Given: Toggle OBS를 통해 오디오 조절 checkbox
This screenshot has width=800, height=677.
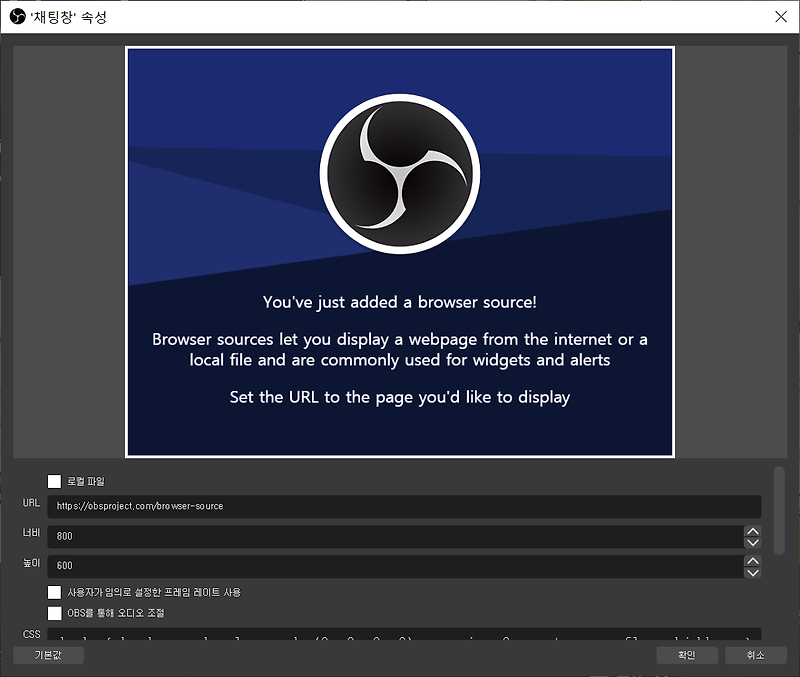Looking at the screenshot, I should click(x=54, y=613).
